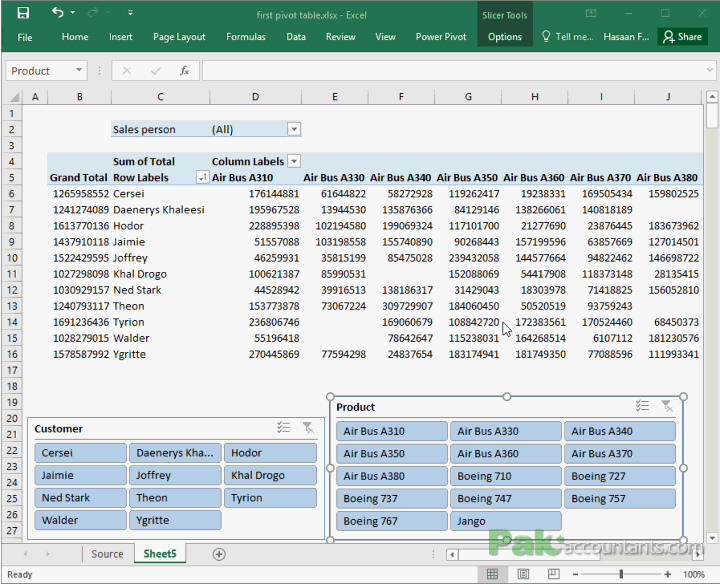720x584 pixels.
Task: Switch to Page Layout view icon
Action: click(523, 574)
